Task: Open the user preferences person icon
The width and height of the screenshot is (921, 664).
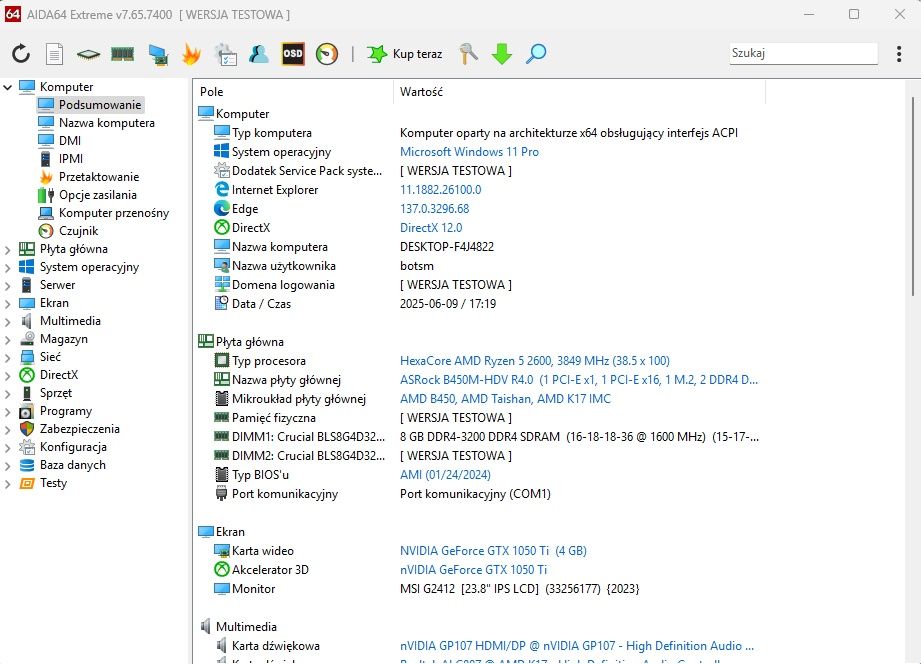Action: tap(258, 54)
